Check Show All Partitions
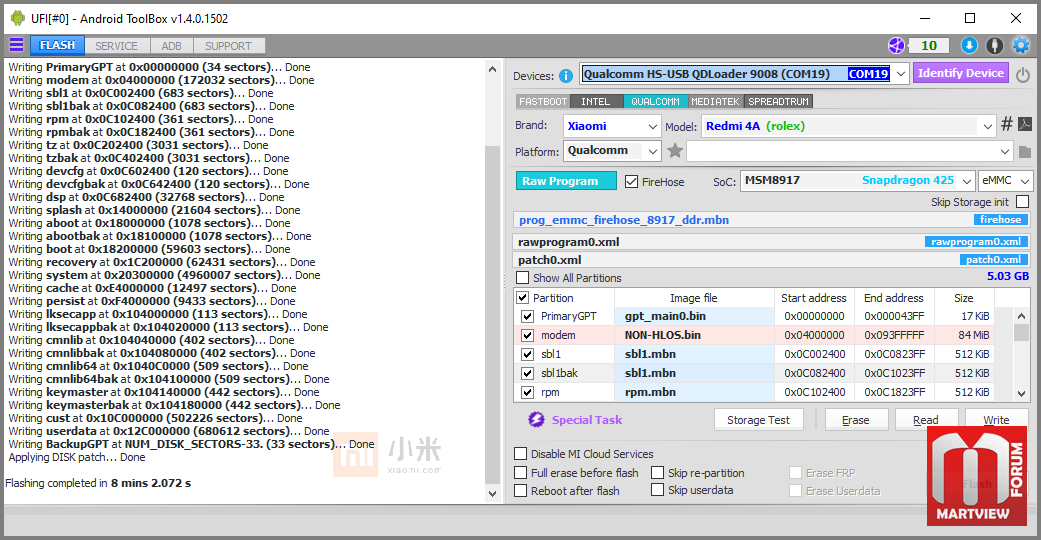Screen dimensions: 1041x540 coord(523,278)
